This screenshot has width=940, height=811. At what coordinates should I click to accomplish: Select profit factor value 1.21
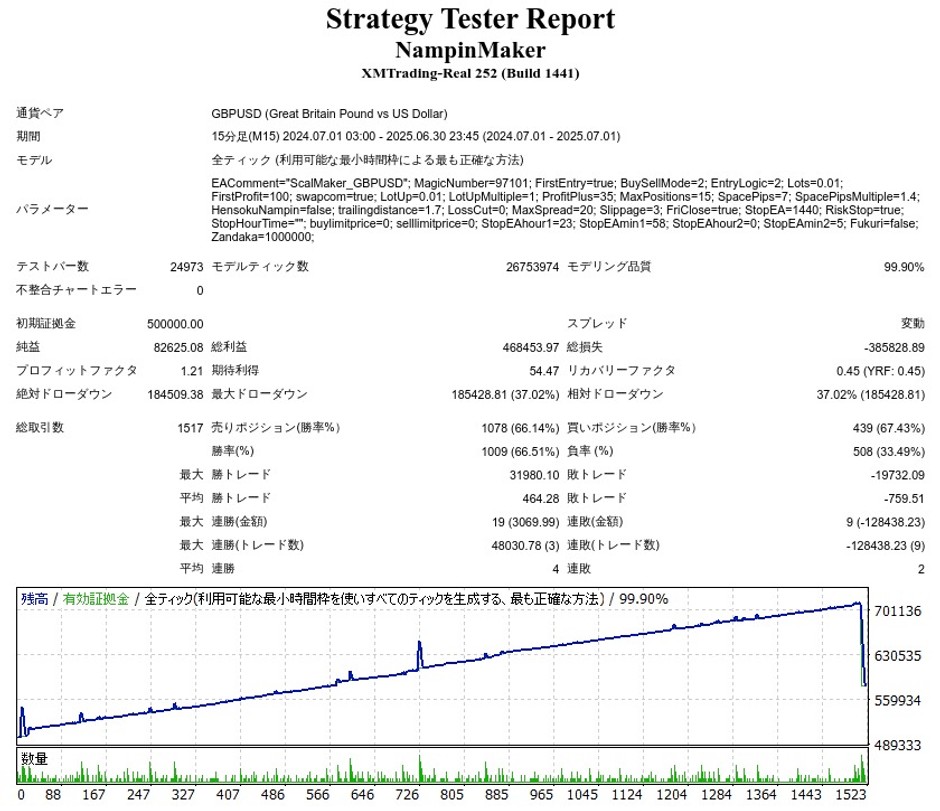pos(192,371)
